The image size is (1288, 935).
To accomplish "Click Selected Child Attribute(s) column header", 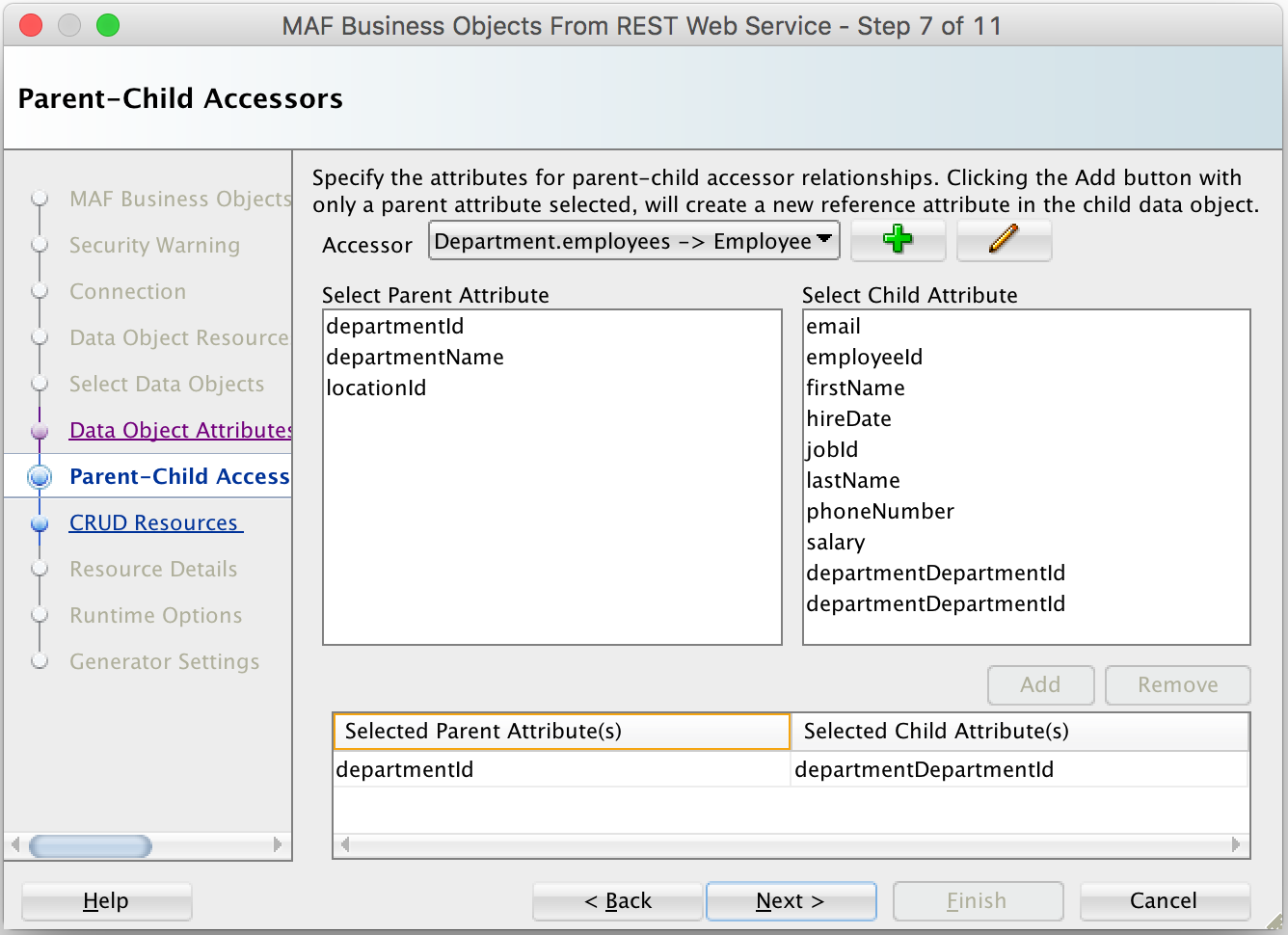I will (x=1019, y=731).
